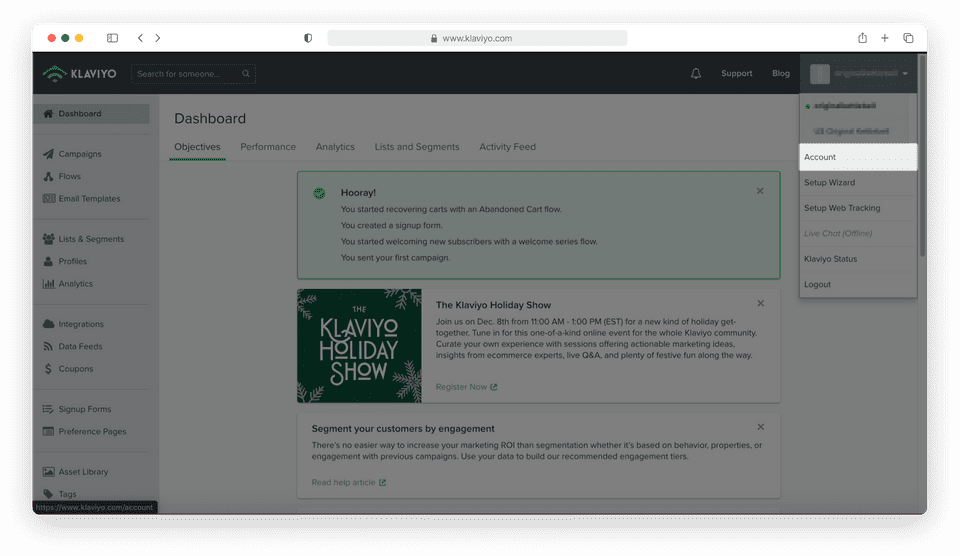Click the search magnifier icon
The height and width of the screenshot is (556, 960).
[246, 73]
